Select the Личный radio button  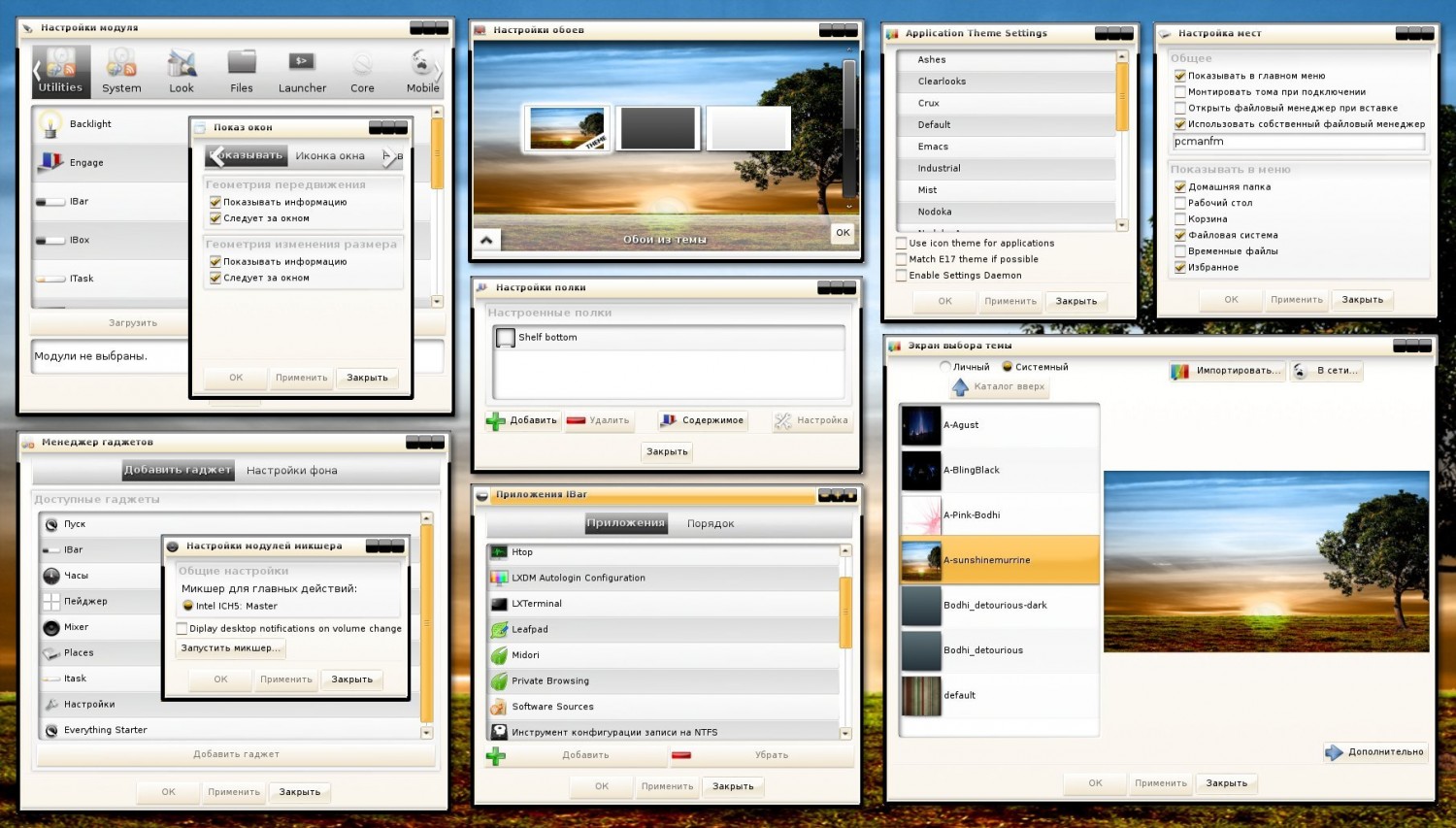click(x=945, y=367)
